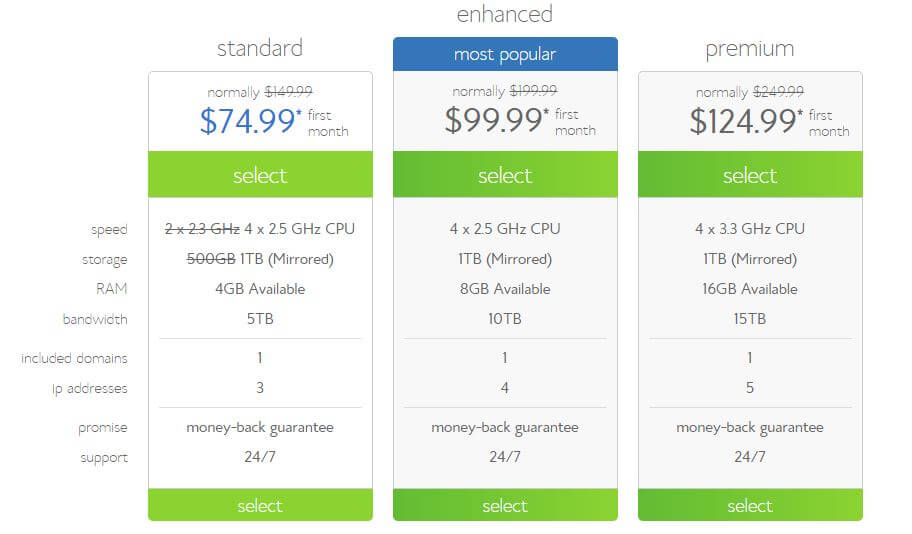Click the $124.99 premium plan price
Viewport: 912px width, 534px height.
[743, 121]
